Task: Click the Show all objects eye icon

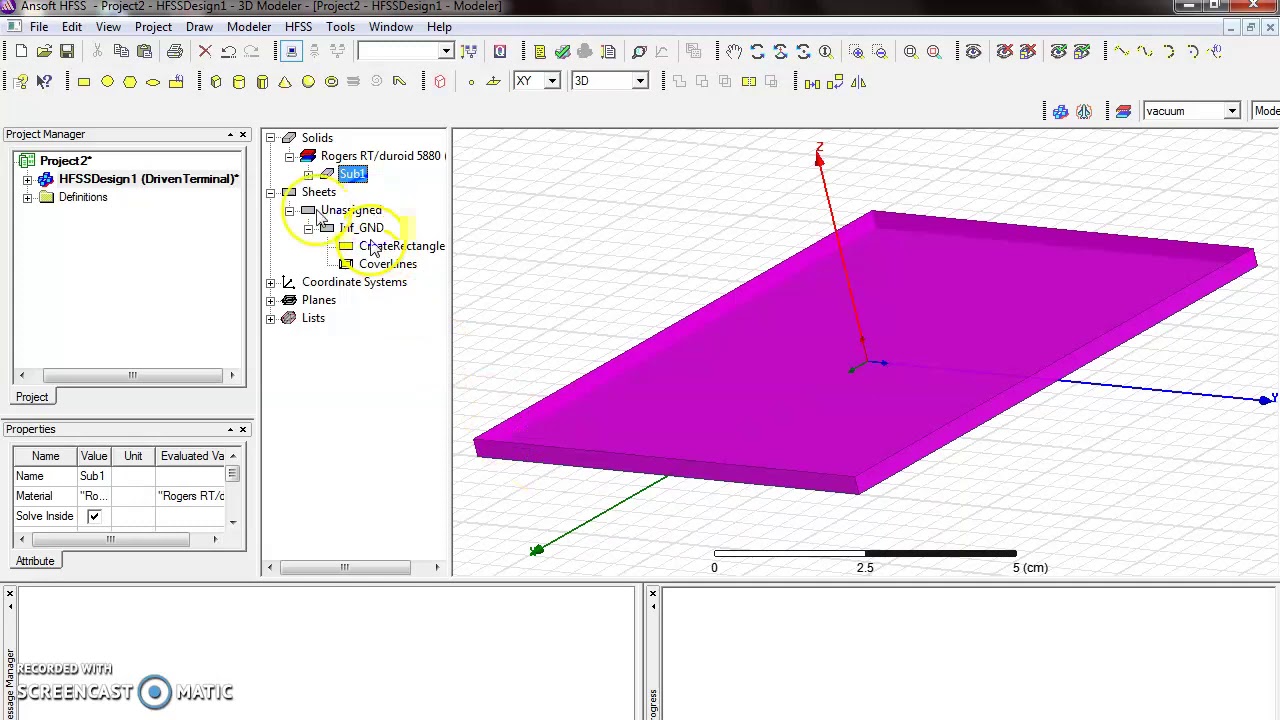Action: (973, 51)
